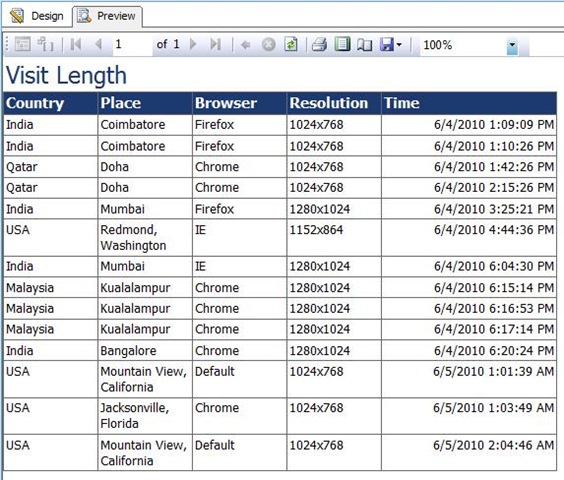Select the 6/5/2010 1:01:39 AM cell
Screen dimensions: 564x480
[469, 379]
